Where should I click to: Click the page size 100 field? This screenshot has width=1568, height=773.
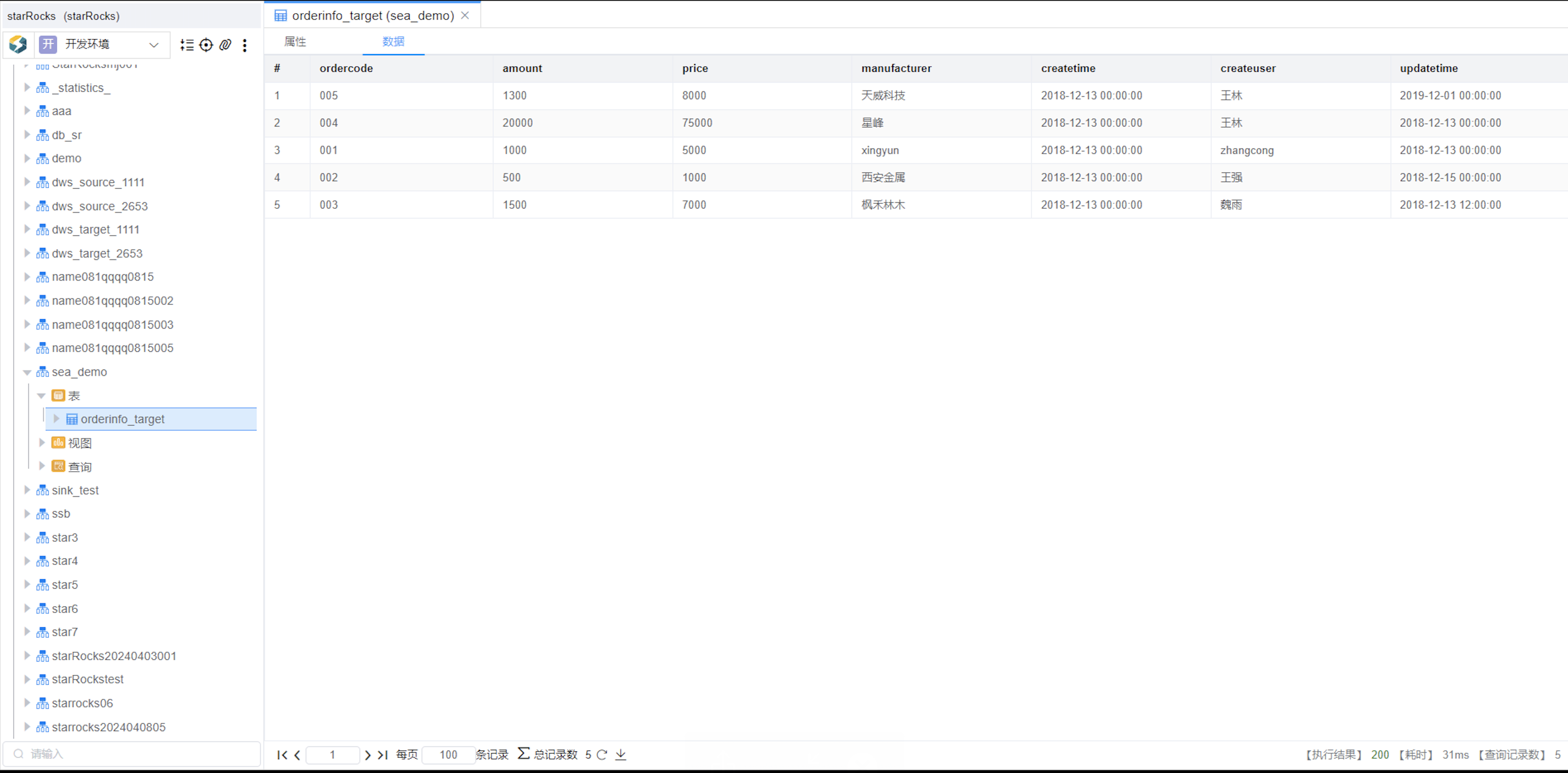(x=448, y=755)
